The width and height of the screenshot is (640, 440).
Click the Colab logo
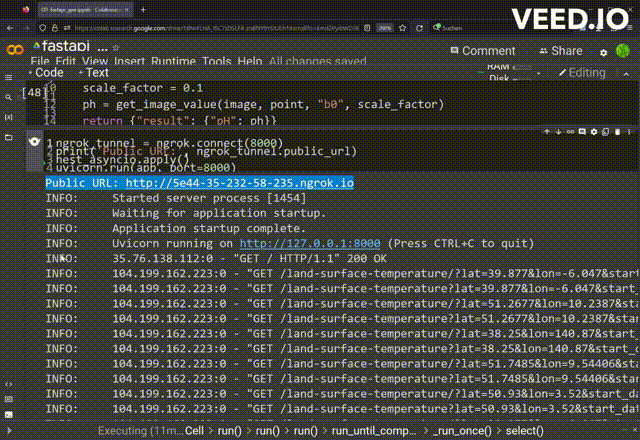click(16, 50)
